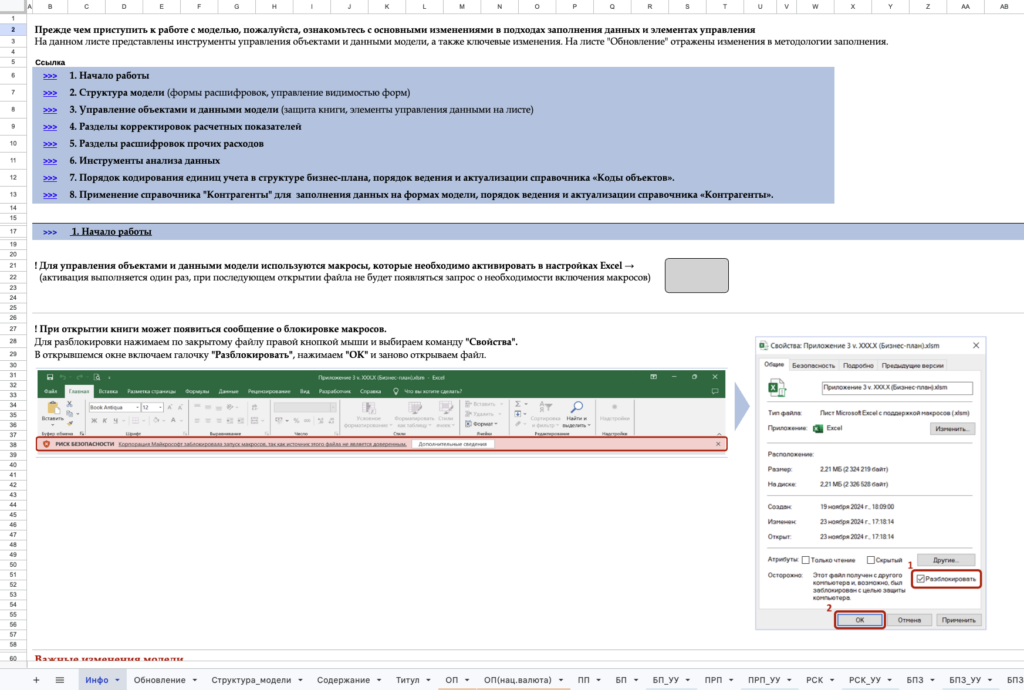Close the red security risk warning bar
Screen dimensions: 1024x690
coord(718,443)
